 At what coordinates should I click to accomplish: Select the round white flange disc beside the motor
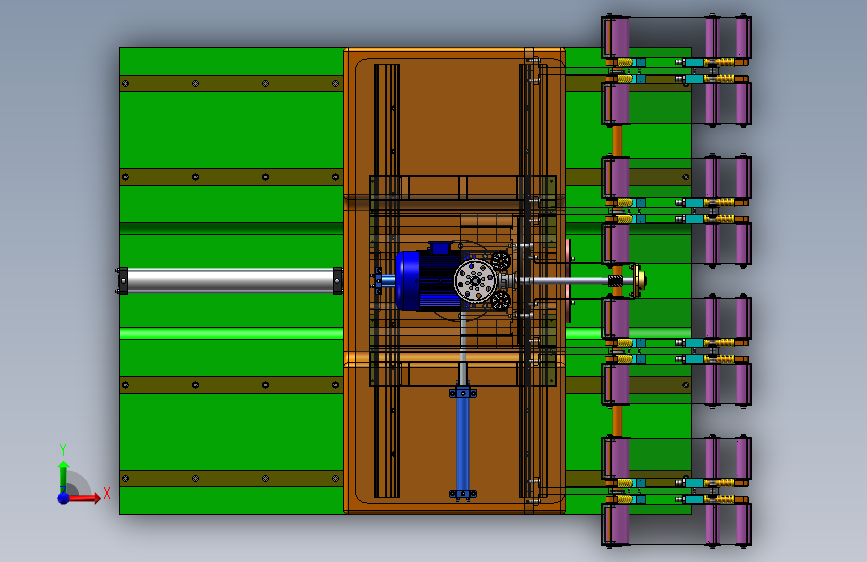[x=475, y=281]
